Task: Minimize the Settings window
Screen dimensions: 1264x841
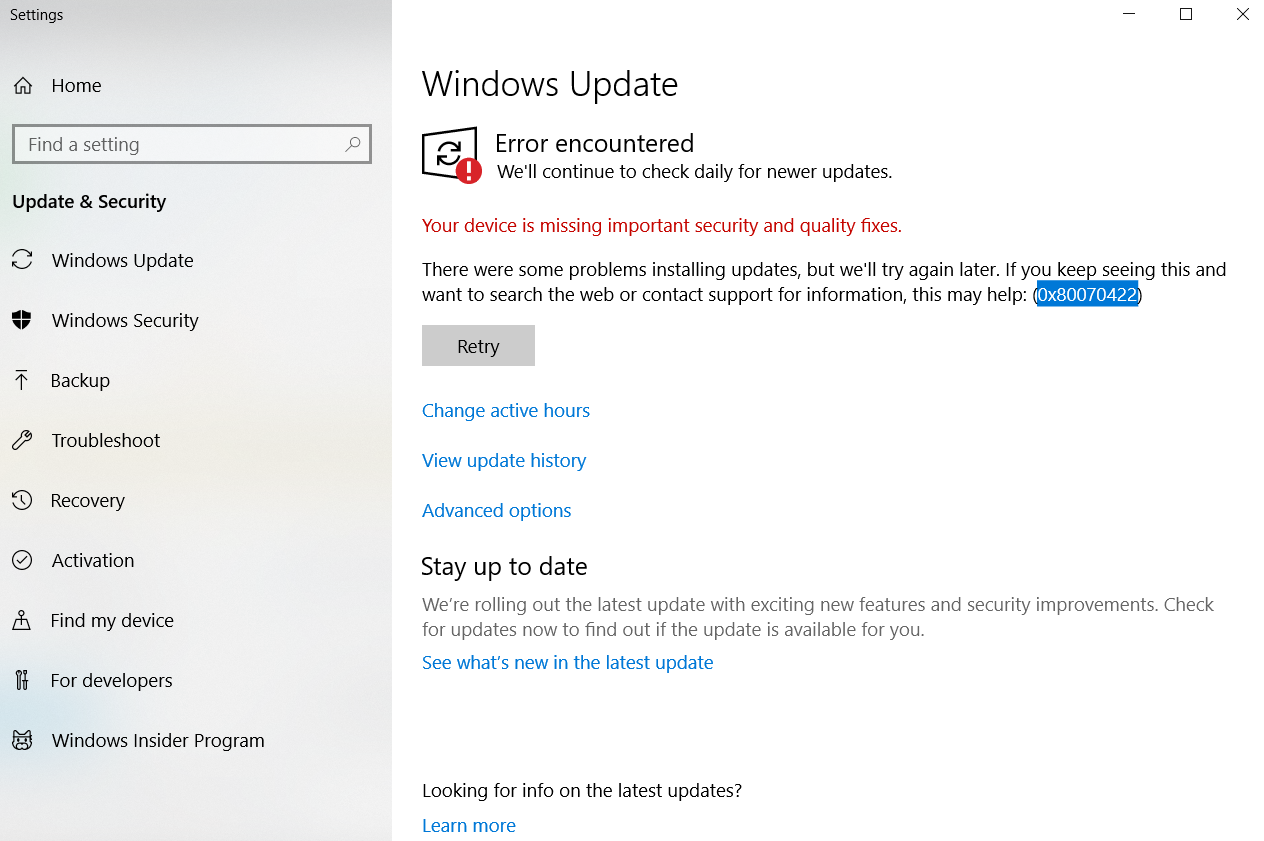Action: pos(1129,14)
